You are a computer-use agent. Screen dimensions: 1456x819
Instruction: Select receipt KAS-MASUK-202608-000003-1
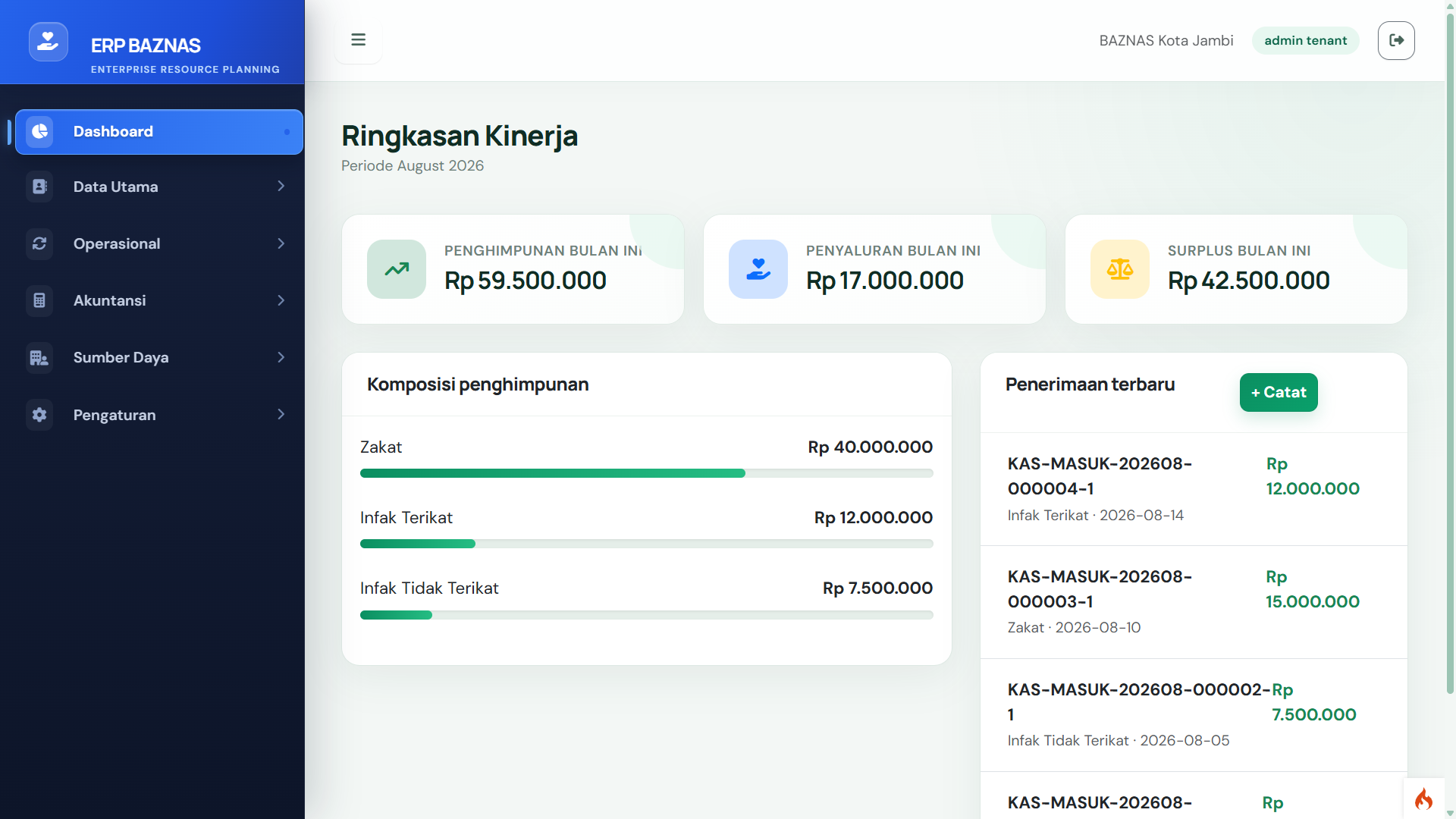click(1194, 602)
